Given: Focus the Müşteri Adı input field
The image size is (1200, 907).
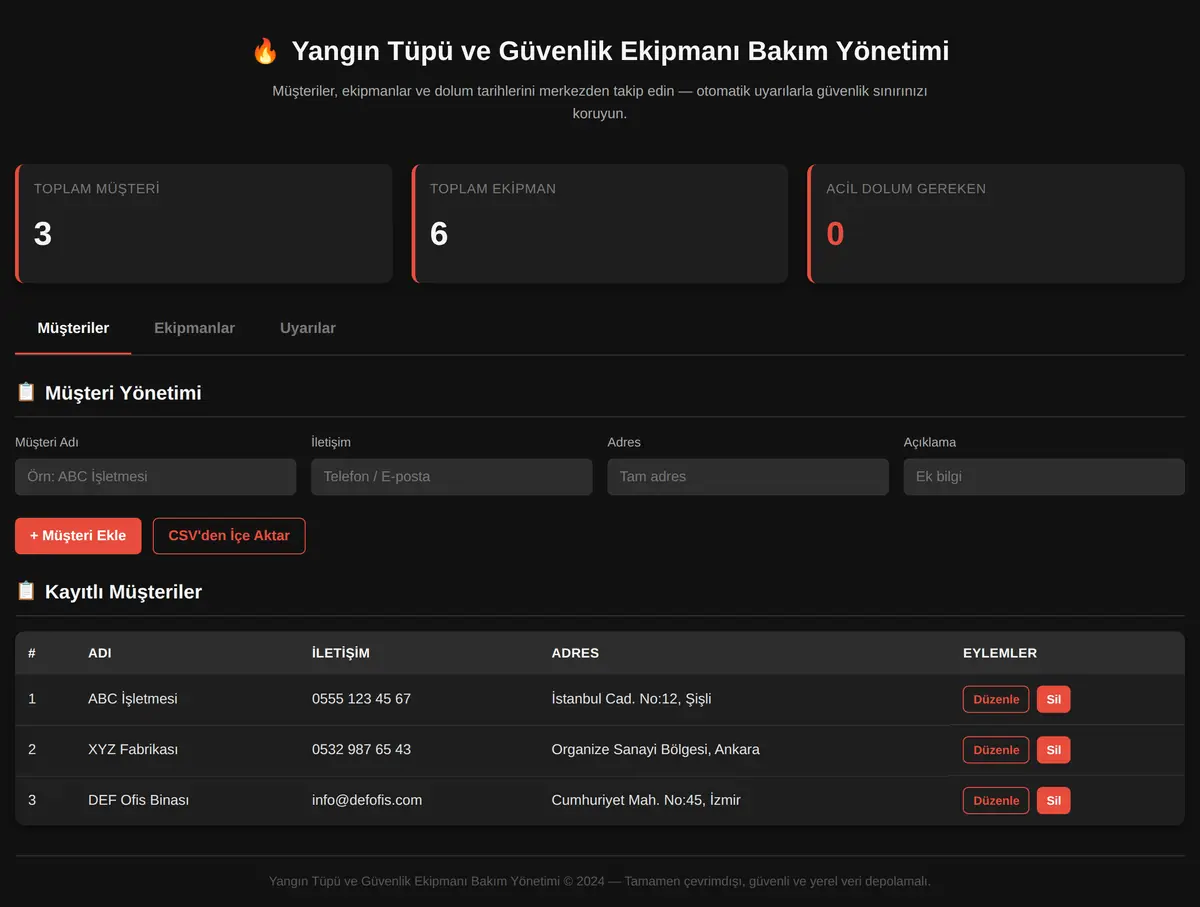Looking at the screenshot, I should (156, 477).
